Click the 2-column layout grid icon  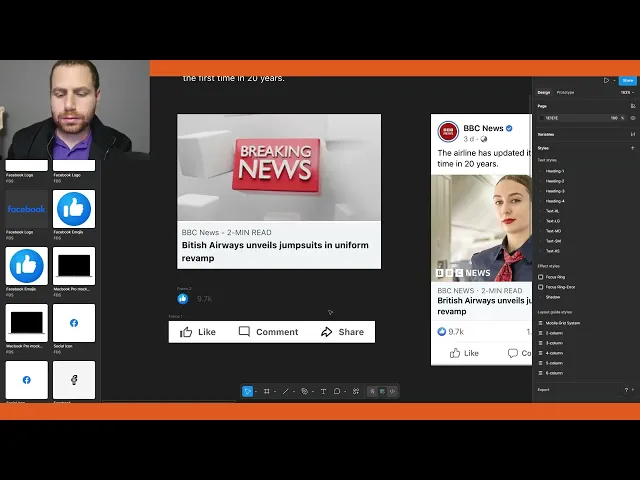541,333
